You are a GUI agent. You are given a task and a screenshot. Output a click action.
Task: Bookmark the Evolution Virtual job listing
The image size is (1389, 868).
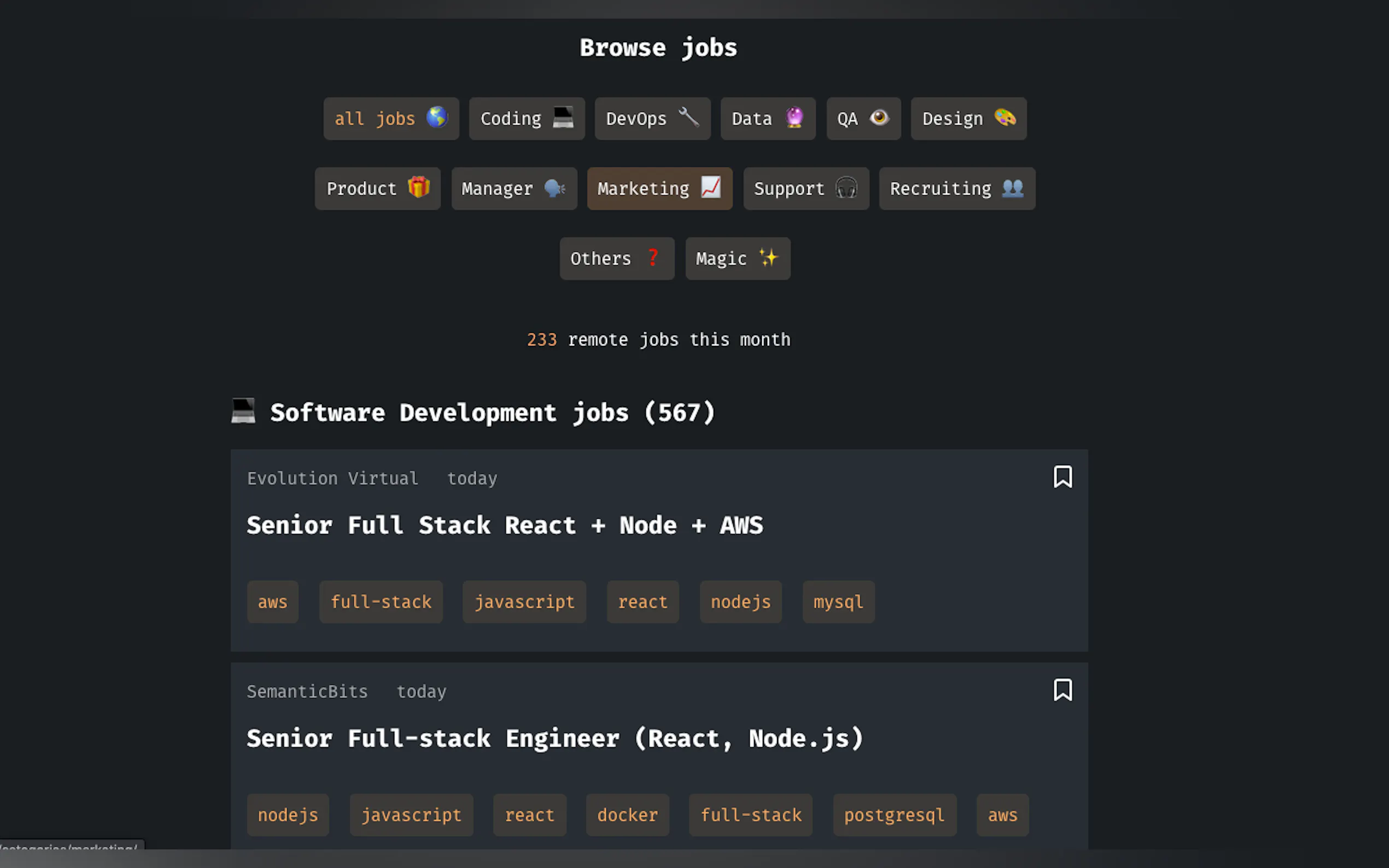click(x=1063, y=477)
